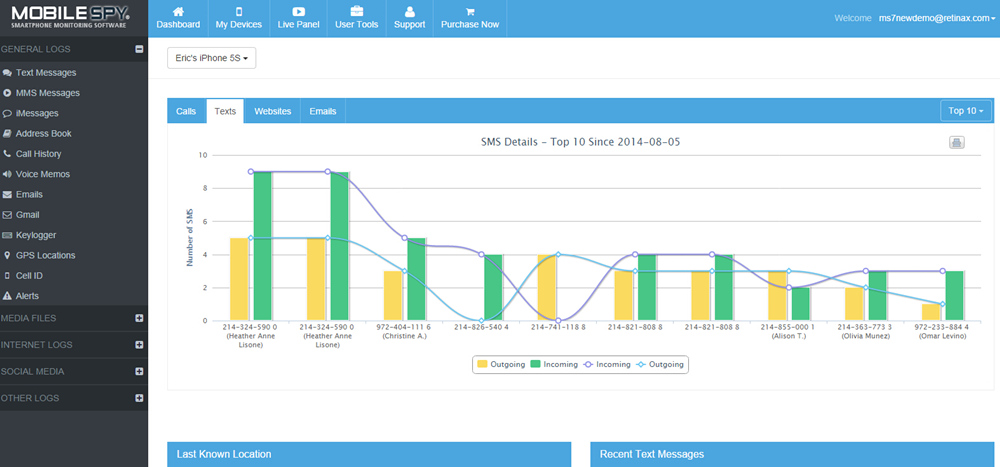
Task: Open the ms7newdemo account dropdown
Action: pyautogui.click(x=937, y=19)
